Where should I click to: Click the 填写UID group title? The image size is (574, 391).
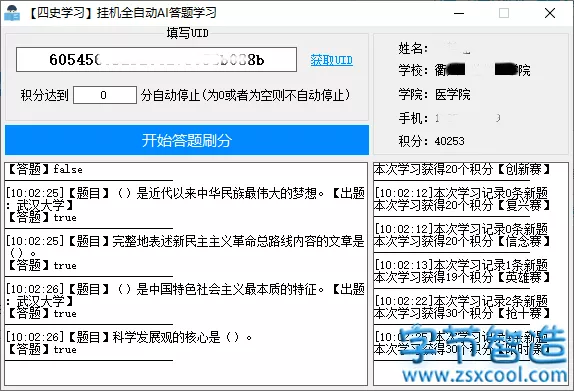(x=187, y=33)
